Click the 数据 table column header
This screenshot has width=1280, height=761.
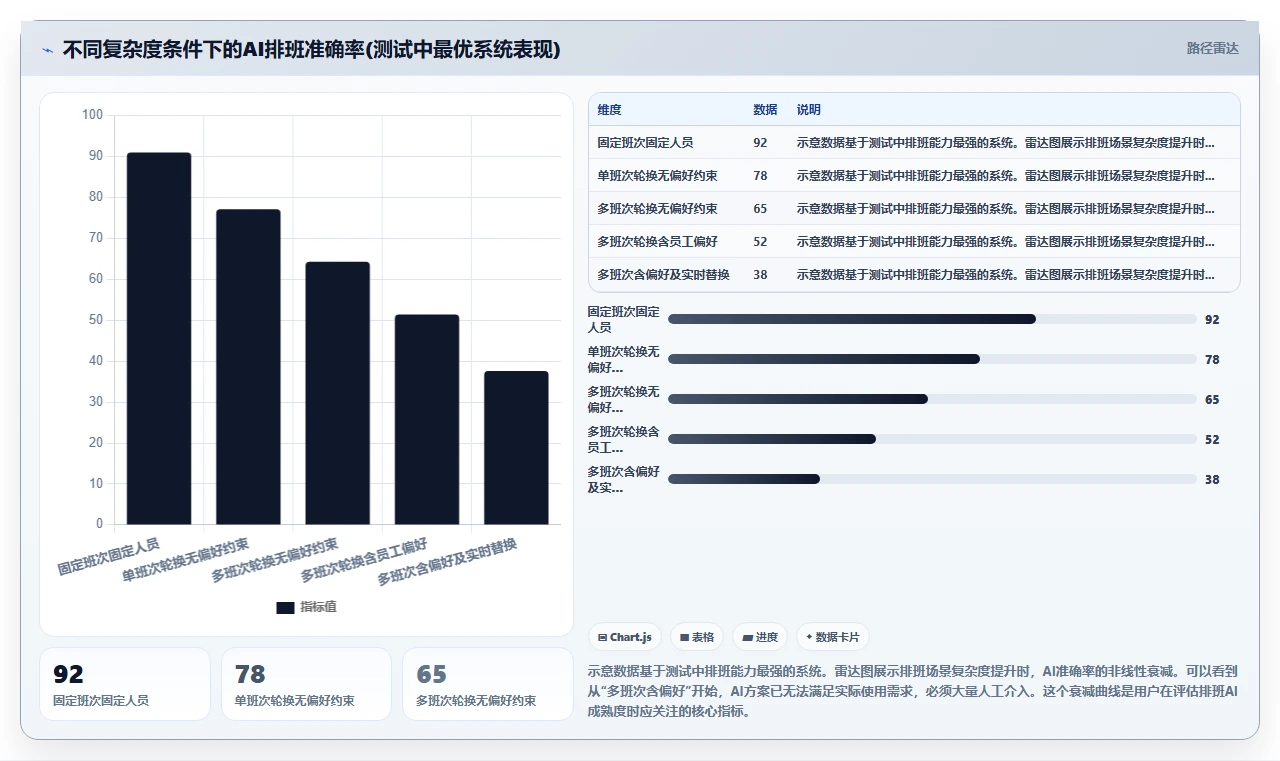pyautogui.click(x=765, y=110)
